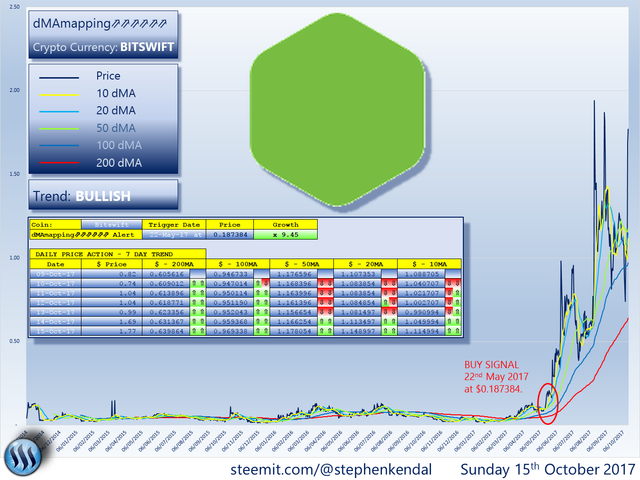Click the $ - 20MA column header
Screen dimensions: 640x480
coord(365,264)
